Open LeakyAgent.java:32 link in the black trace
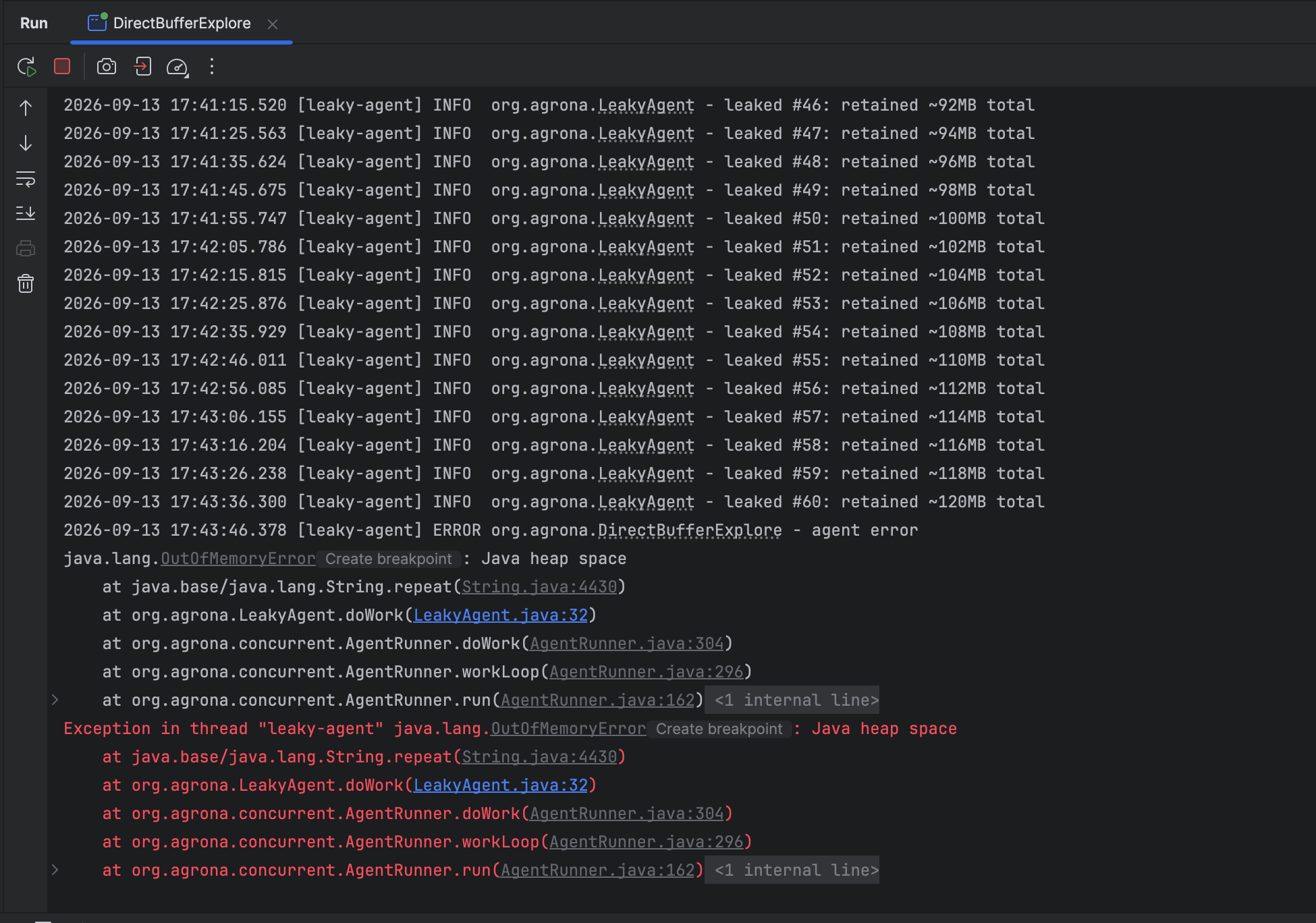The width and height of the screenshot is (1316, 923). (x=501, y=615)
